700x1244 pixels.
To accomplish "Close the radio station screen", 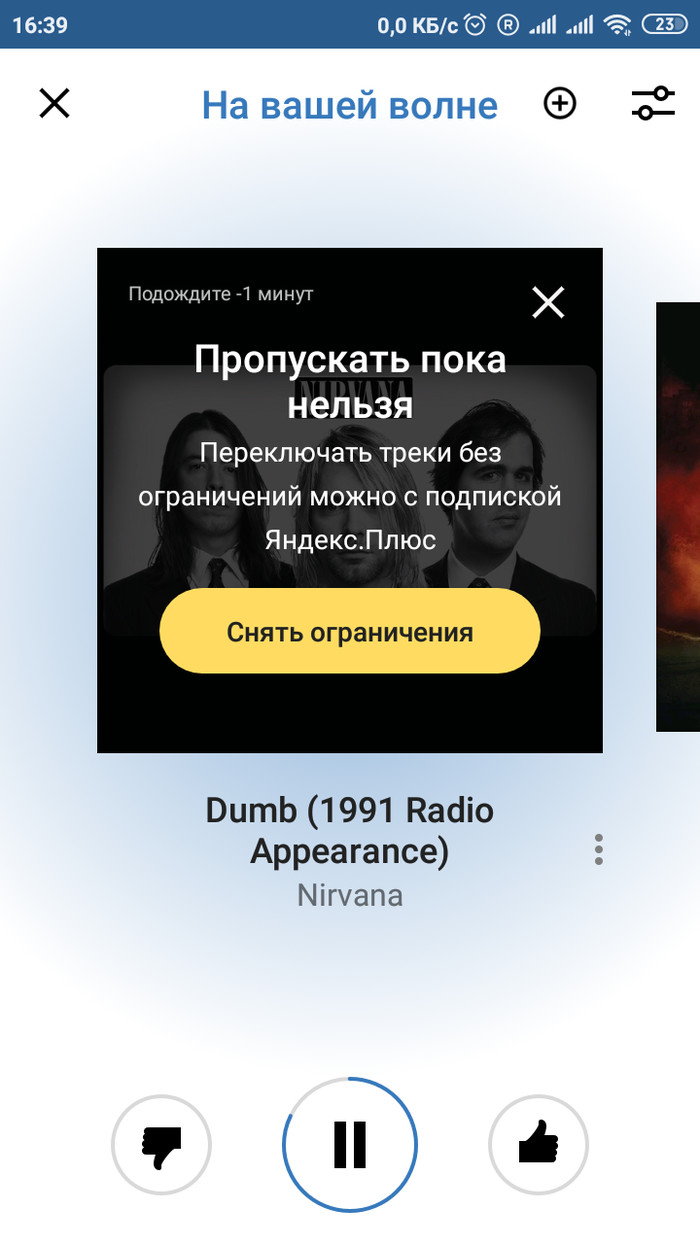I will click(x=54, y=103).
